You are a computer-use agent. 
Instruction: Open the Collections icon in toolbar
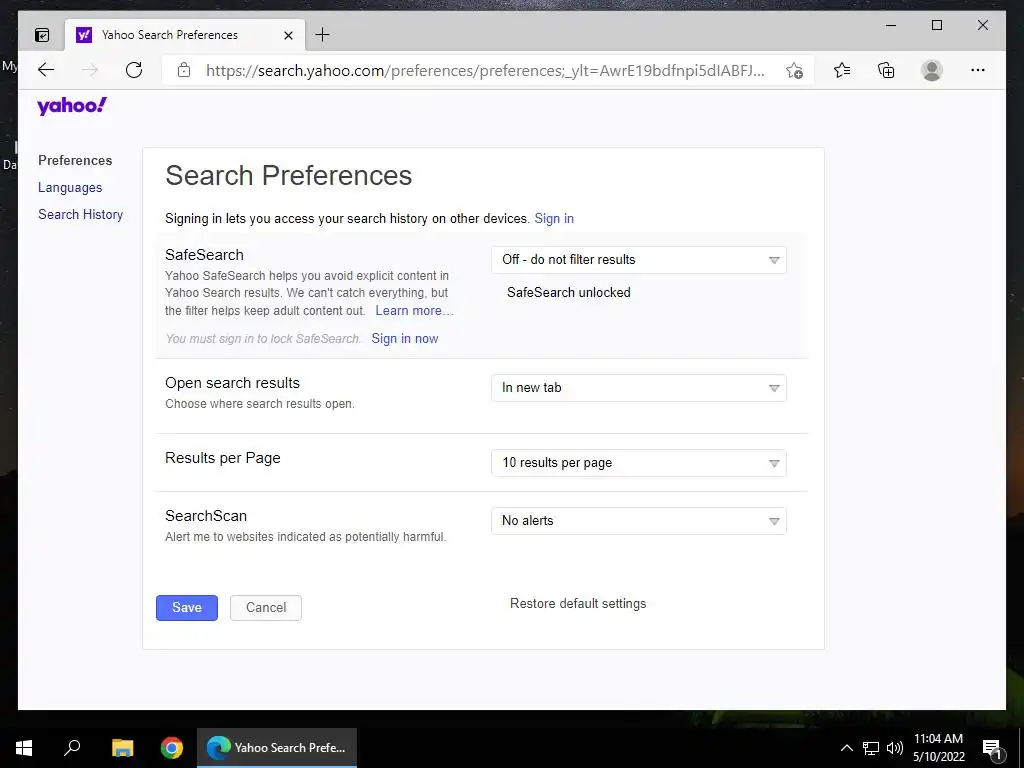(886, 70)
